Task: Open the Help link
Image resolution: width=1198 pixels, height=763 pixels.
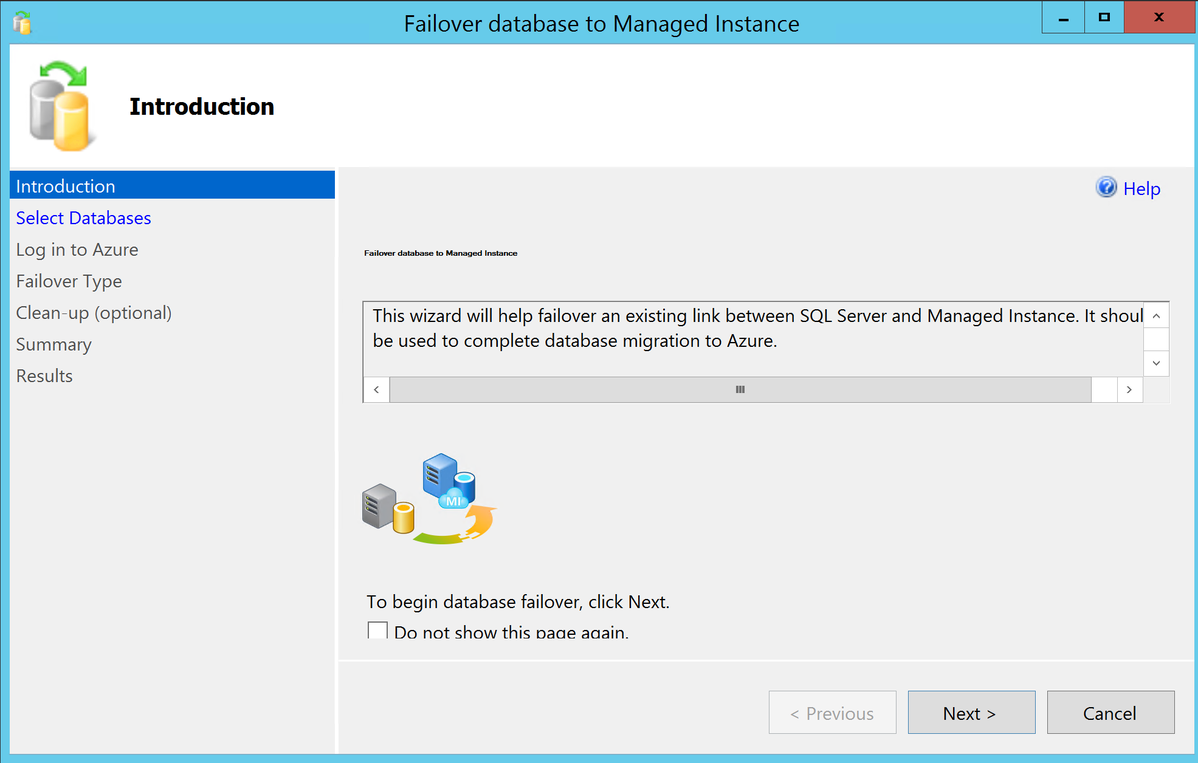Action: [x=1141, y=189]
